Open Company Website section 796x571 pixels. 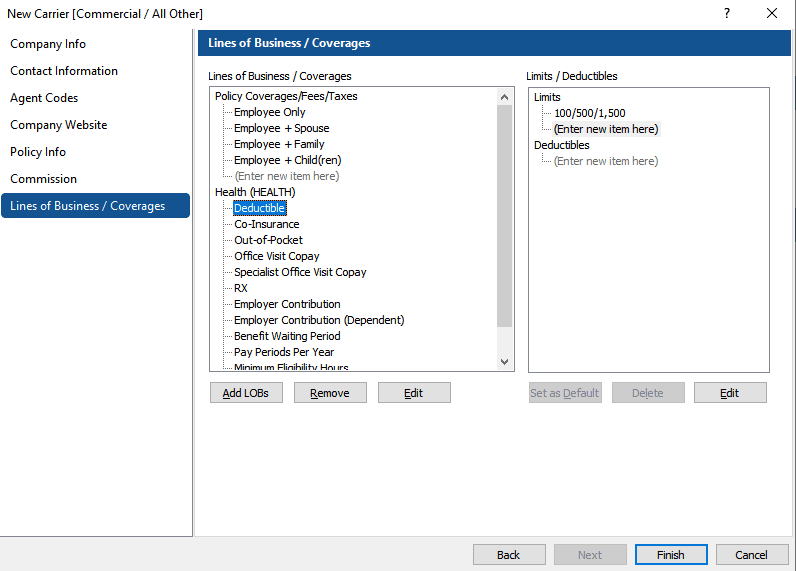(59, 125)
